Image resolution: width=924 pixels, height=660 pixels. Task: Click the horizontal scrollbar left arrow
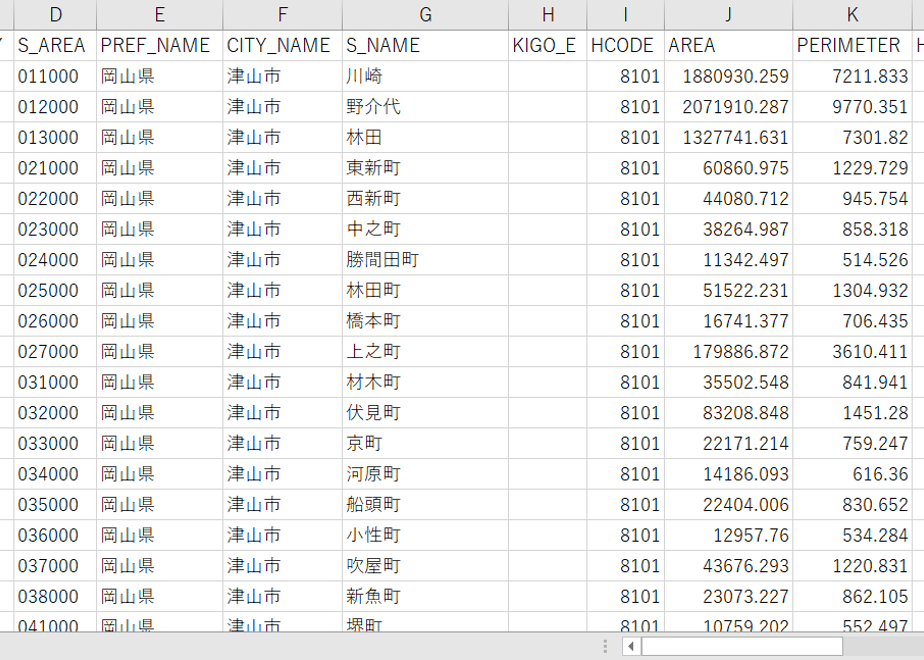631,646
